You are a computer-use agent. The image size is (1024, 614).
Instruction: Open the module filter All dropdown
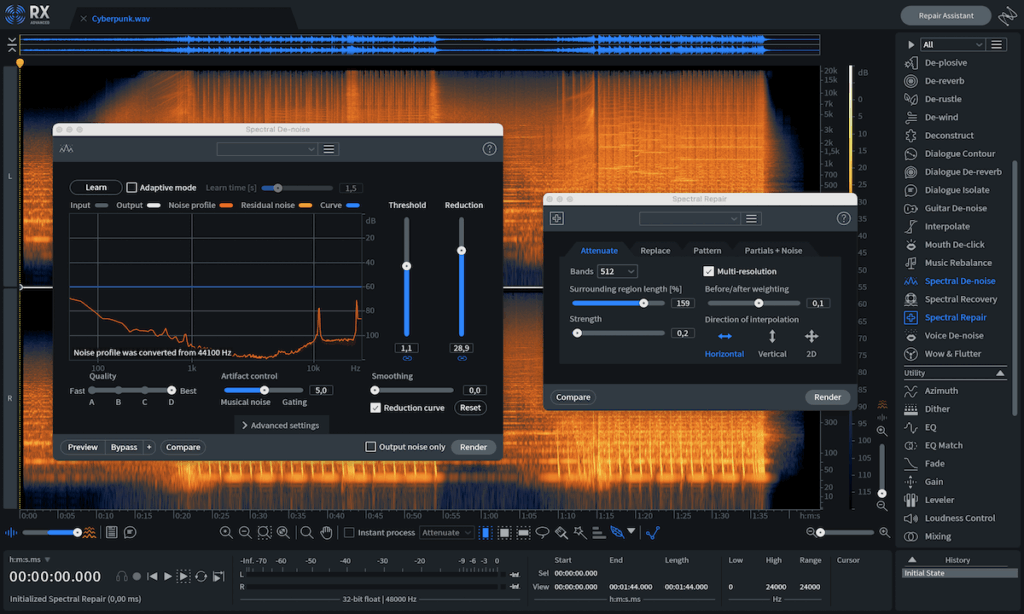point(952,44)
